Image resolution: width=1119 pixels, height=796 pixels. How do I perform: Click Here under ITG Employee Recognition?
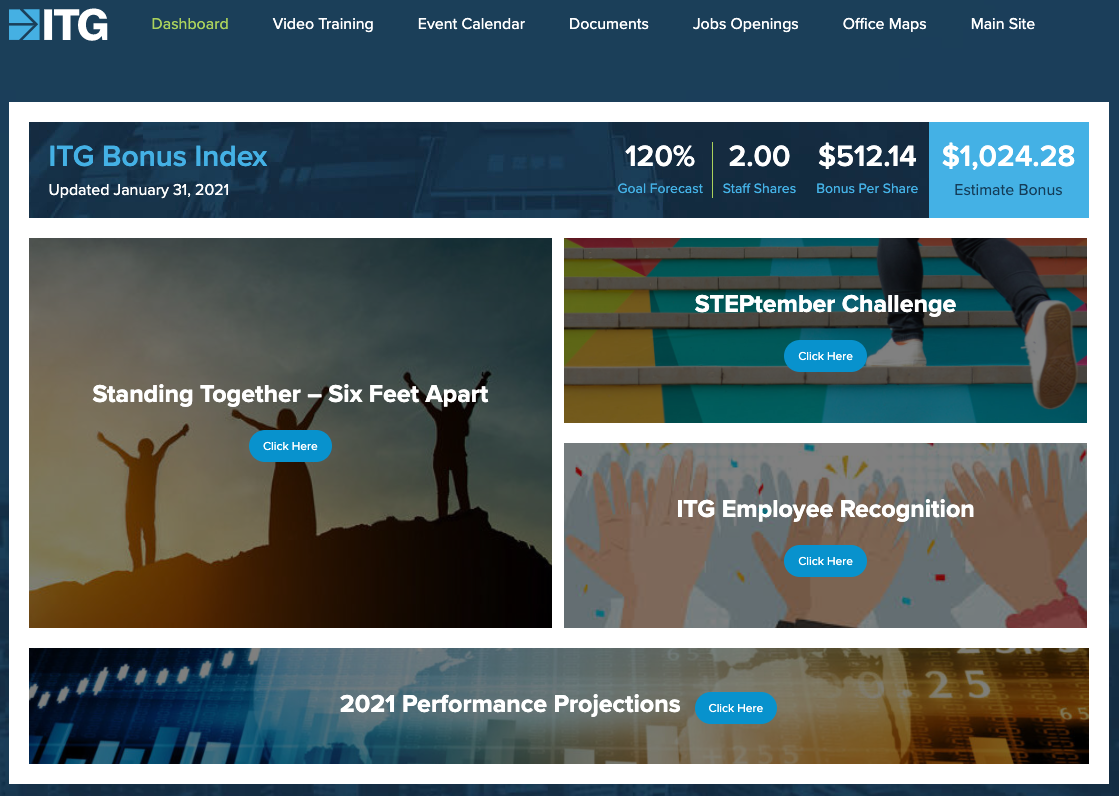pyautogui.click(x=825, y=560)
